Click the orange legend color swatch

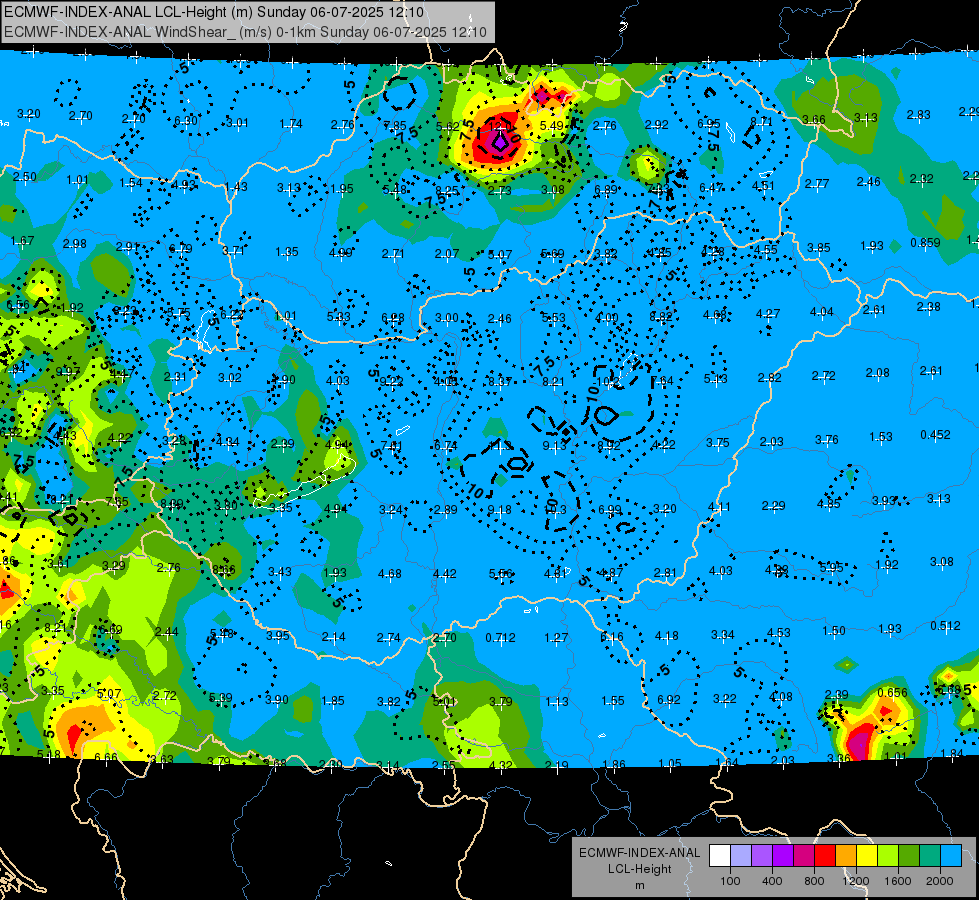click(846, 856)
